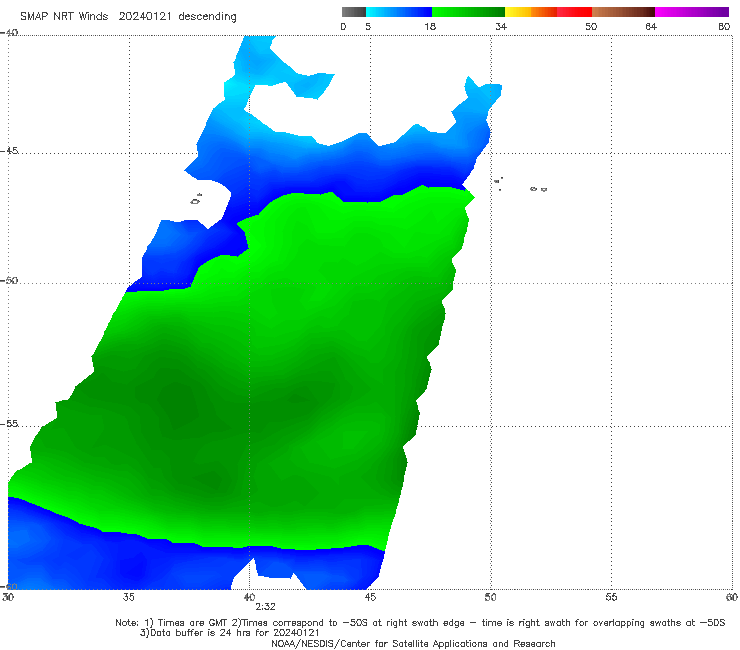Click the swath time label '2:32'

(x=265, y=607)
